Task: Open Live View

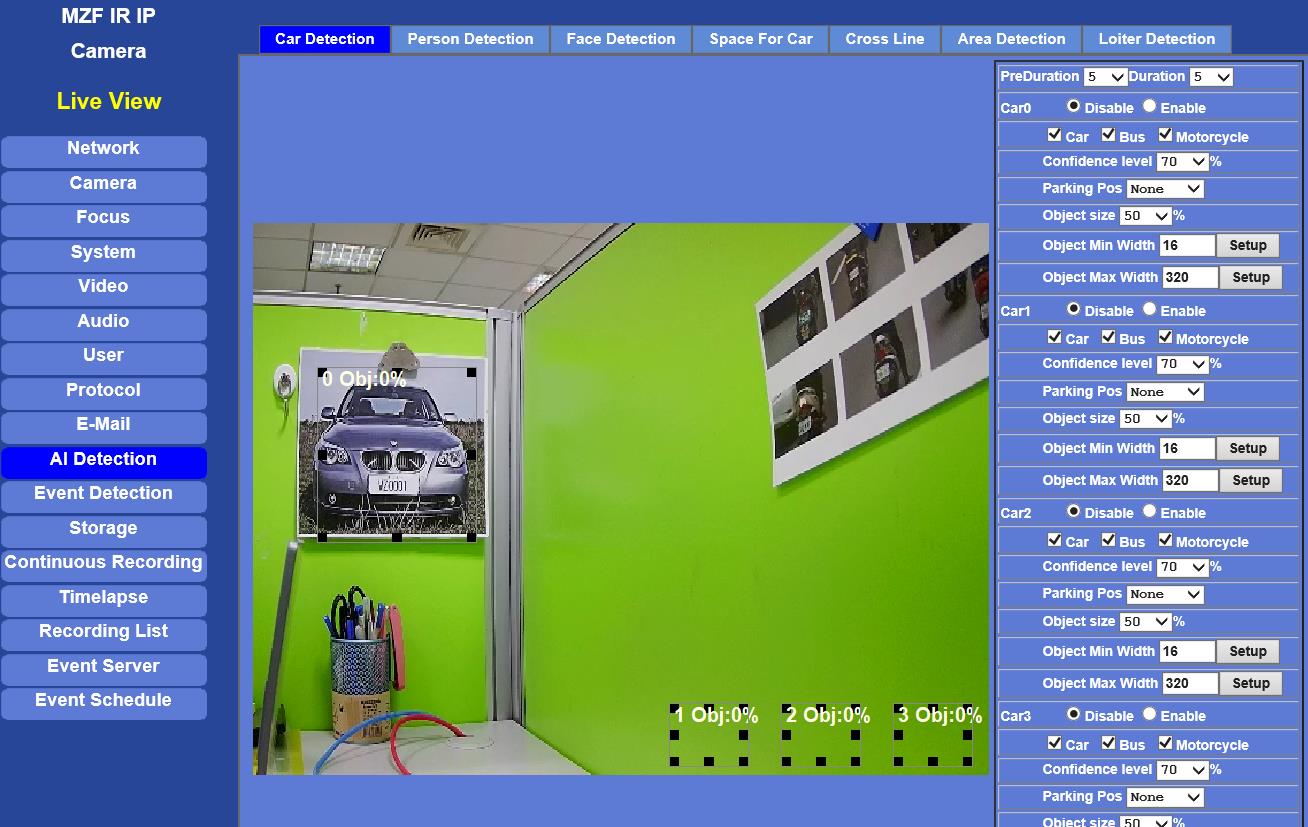Action: [x=109, y=101]
